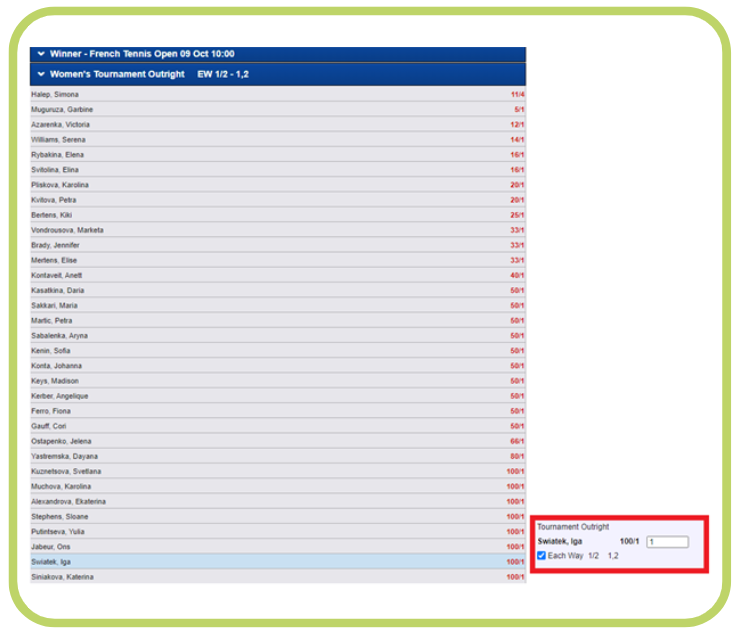Choose Sabalenka, Aryna odds 50/1

point(517,336)
